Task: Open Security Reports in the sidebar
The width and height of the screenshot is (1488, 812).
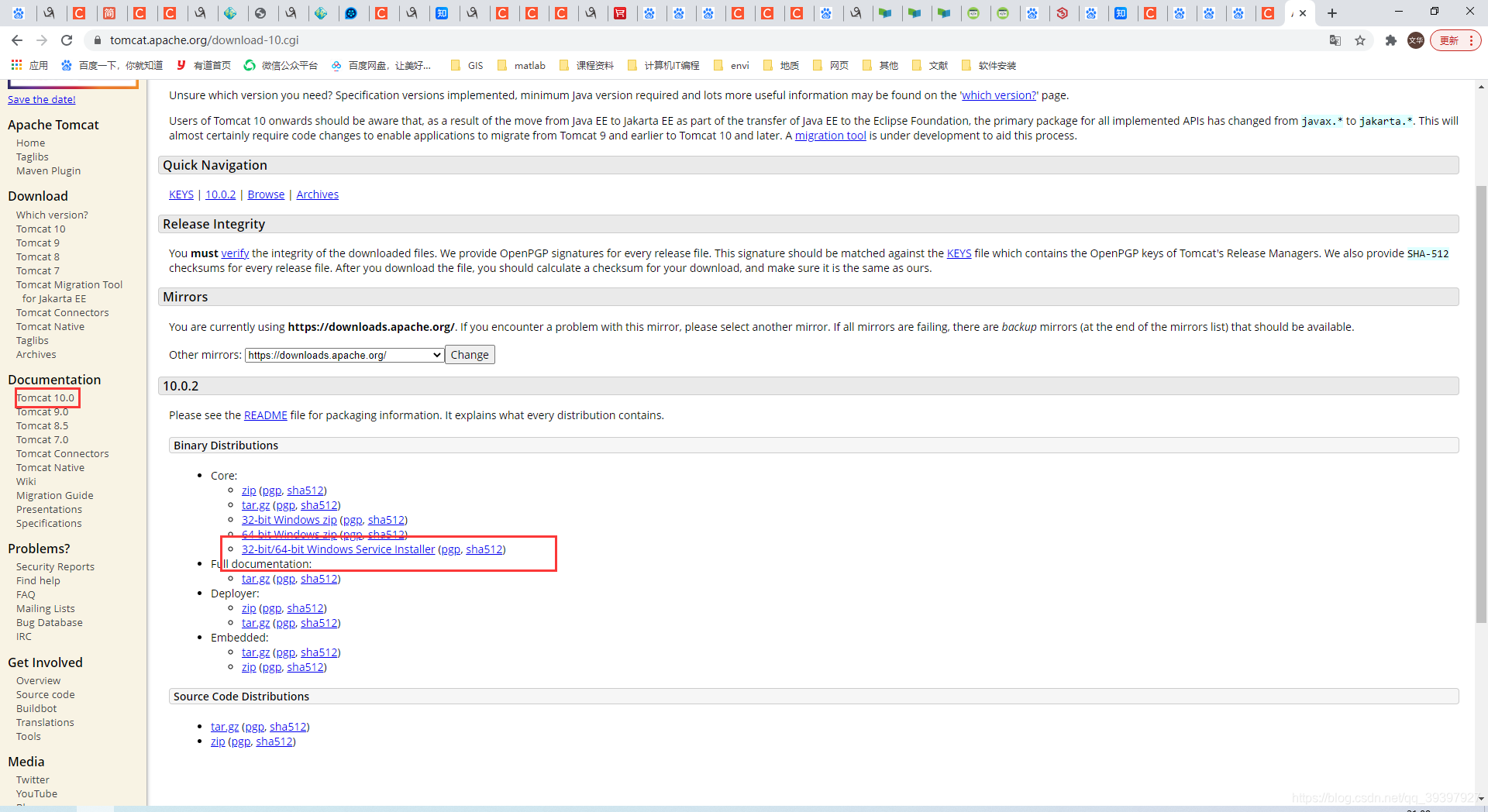Action: pos(55,567)
